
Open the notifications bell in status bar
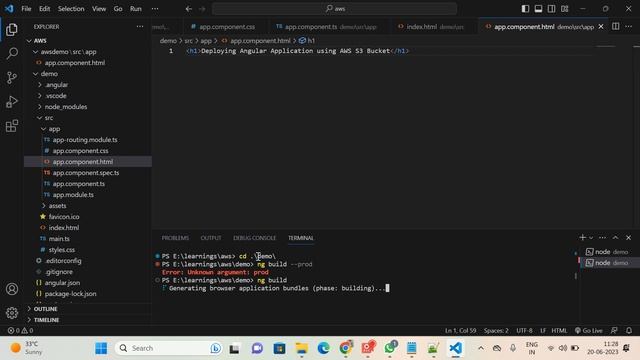[x=629, y=331]
